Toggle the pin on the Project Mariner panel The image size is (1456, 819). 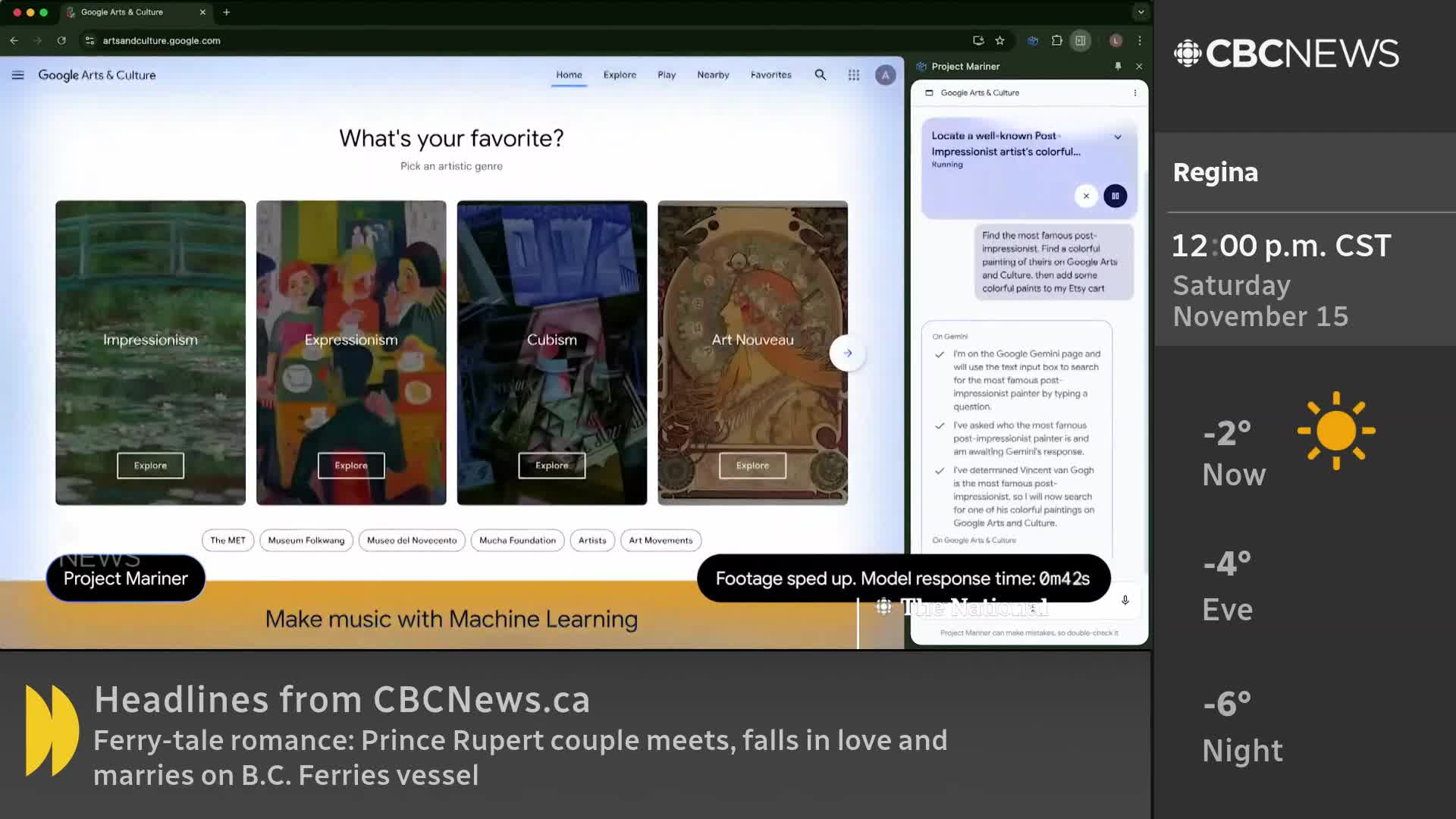[1118, 66]
